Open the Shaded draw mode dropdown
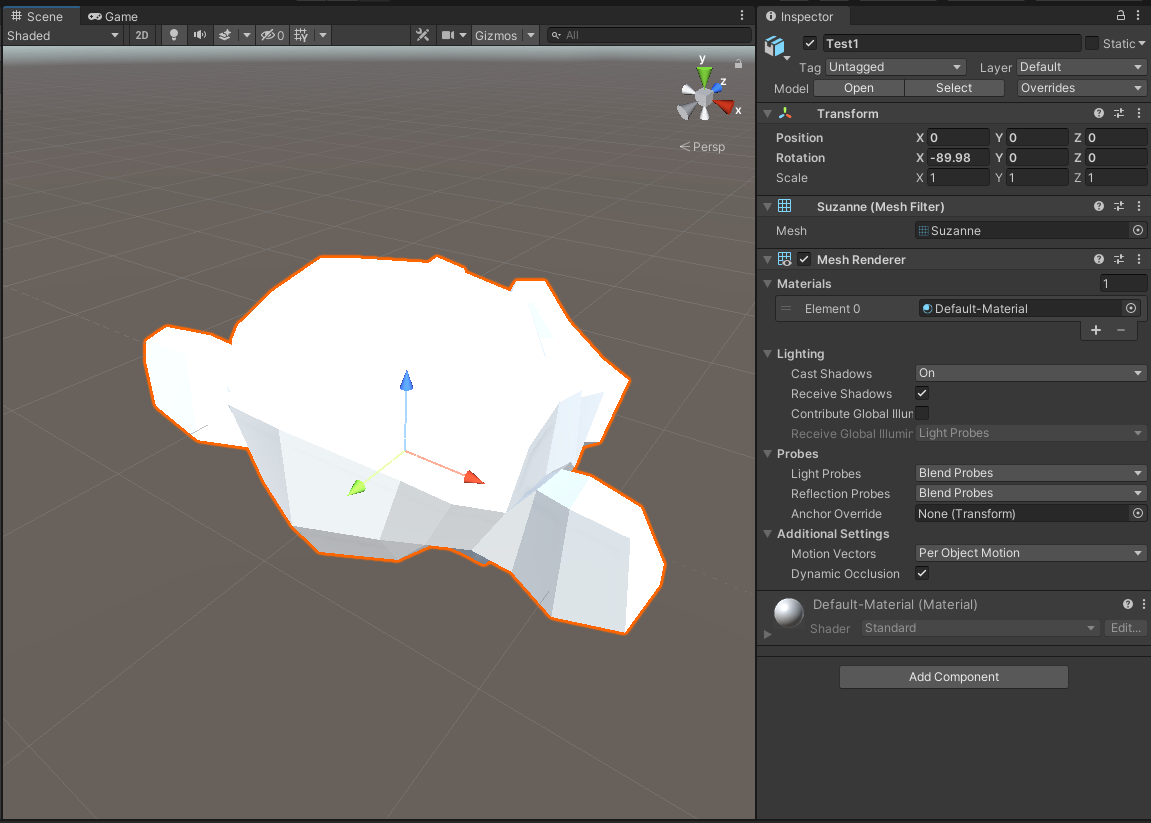 click(x=62, y=35)
